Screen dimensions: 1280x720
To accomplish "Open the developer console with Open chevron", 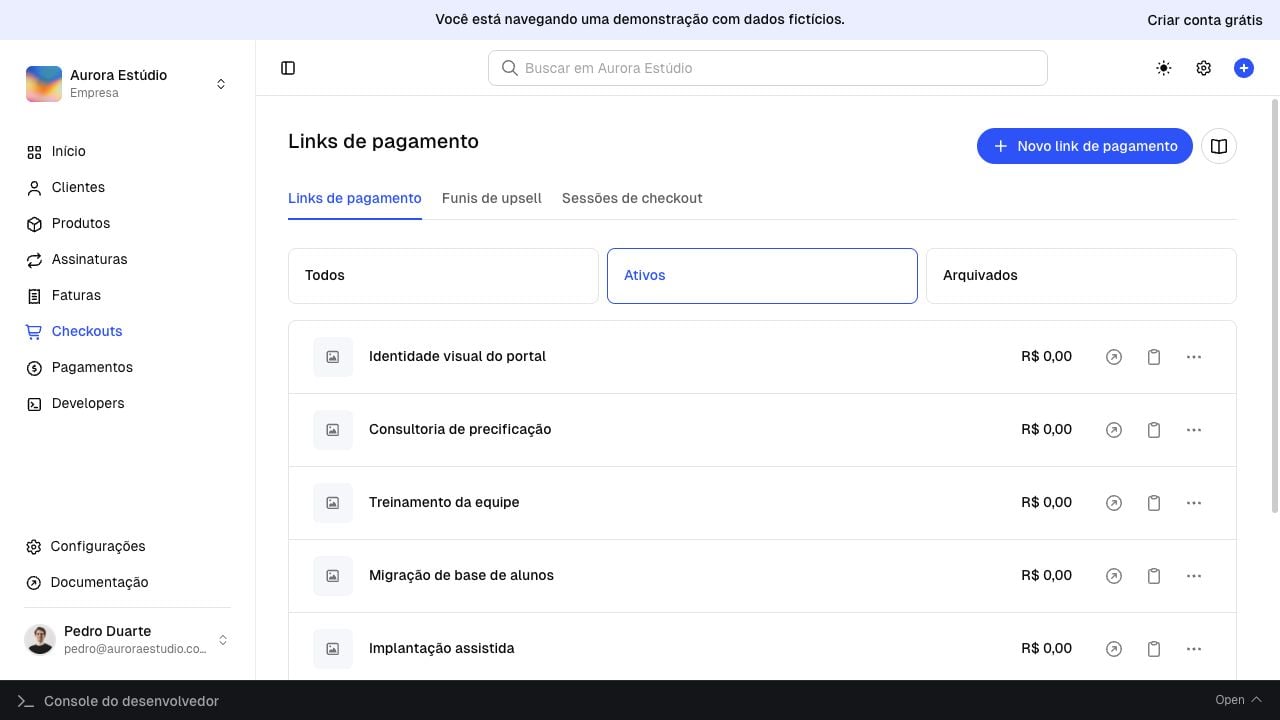I will tap(1239, 700).
